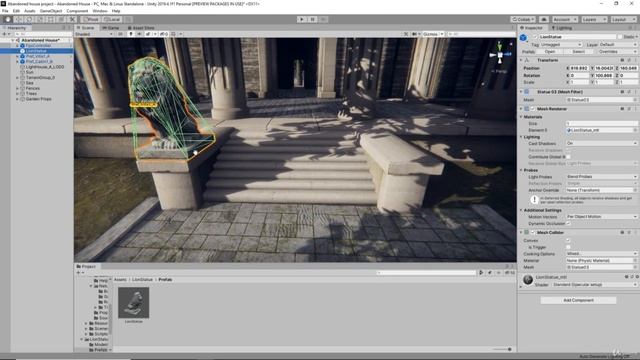Select the Hand tool in Unity toolbar
This screenshot has width=640, height=360.
pos(7,19)
